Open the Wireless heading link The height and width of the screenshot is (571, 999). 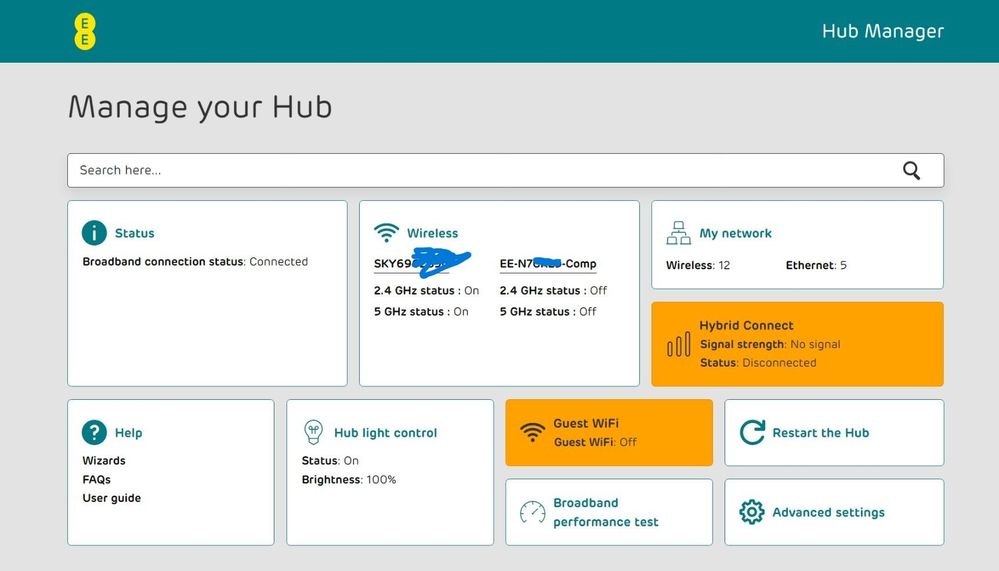pyautogui.click(x=433, y=233)
